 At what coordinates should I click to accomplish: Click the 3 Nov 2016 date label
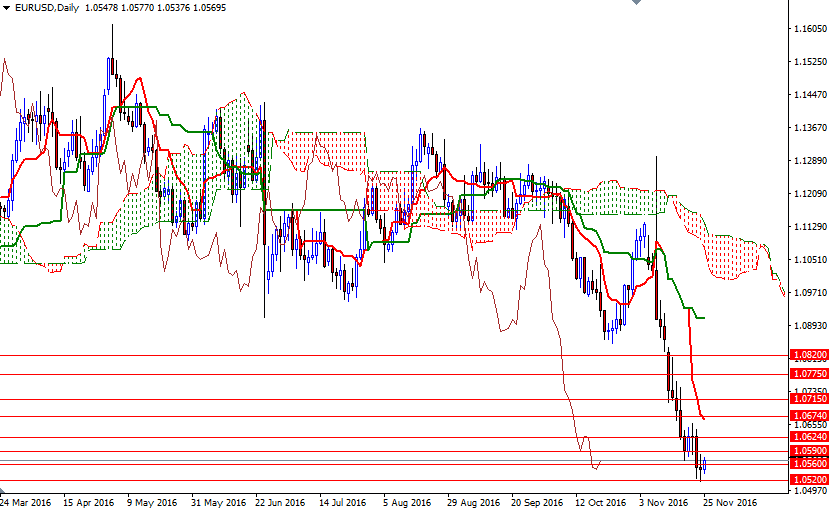coord(664,503)
